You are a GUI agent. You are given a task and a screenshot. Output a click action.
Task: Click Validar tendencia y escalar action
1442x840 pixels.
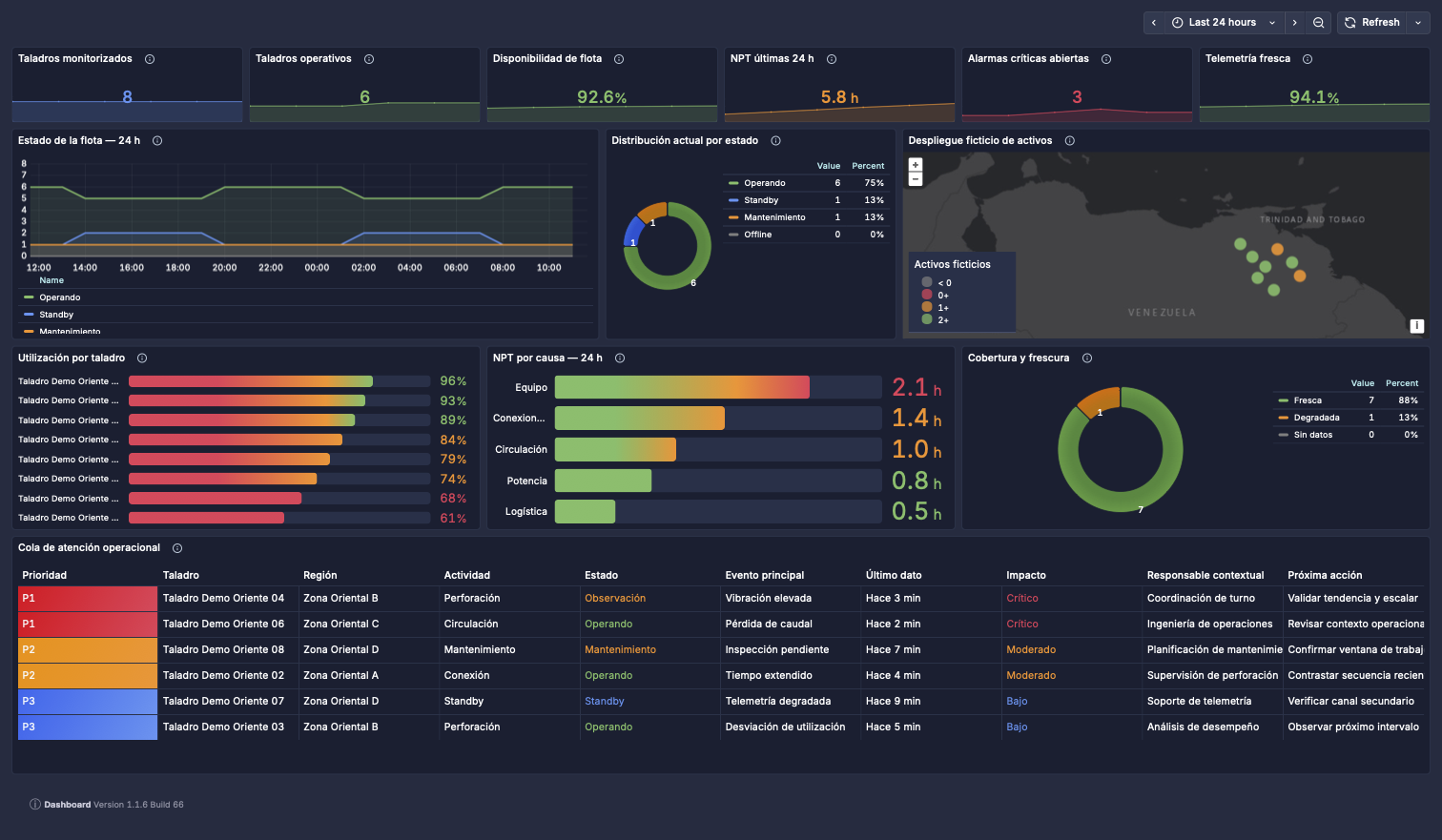point(1352,598)
